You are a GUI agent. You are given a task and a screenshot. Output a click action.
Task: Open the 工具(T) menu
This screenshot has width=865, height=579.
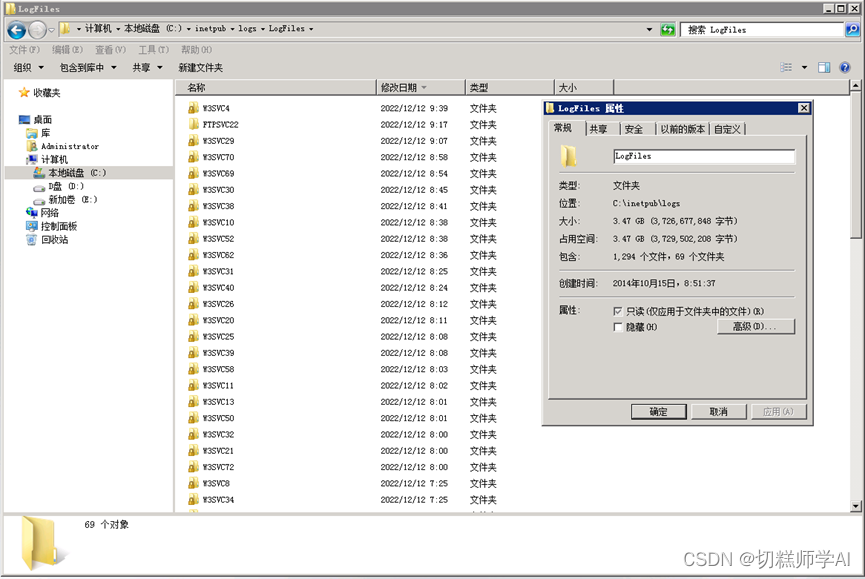153,50
